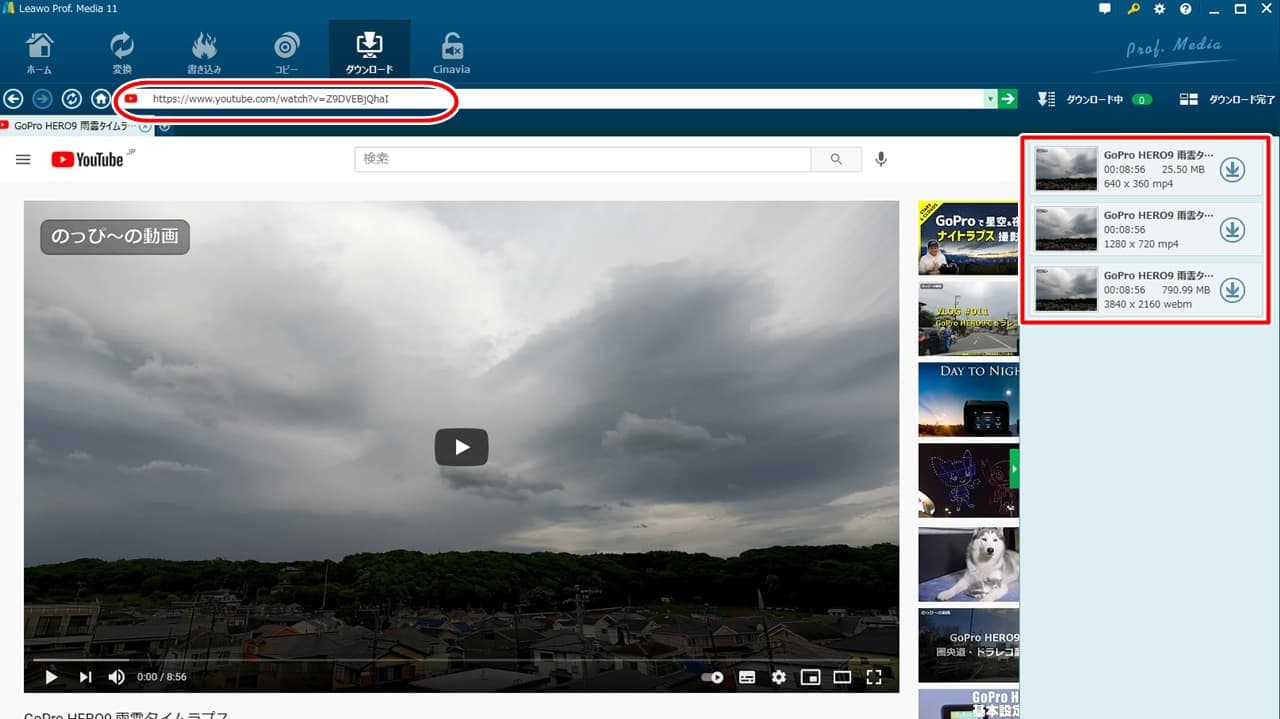This screenshot has width=1280, height=719.
Task: Play the video with the center play button
Action: coord(461,447)
